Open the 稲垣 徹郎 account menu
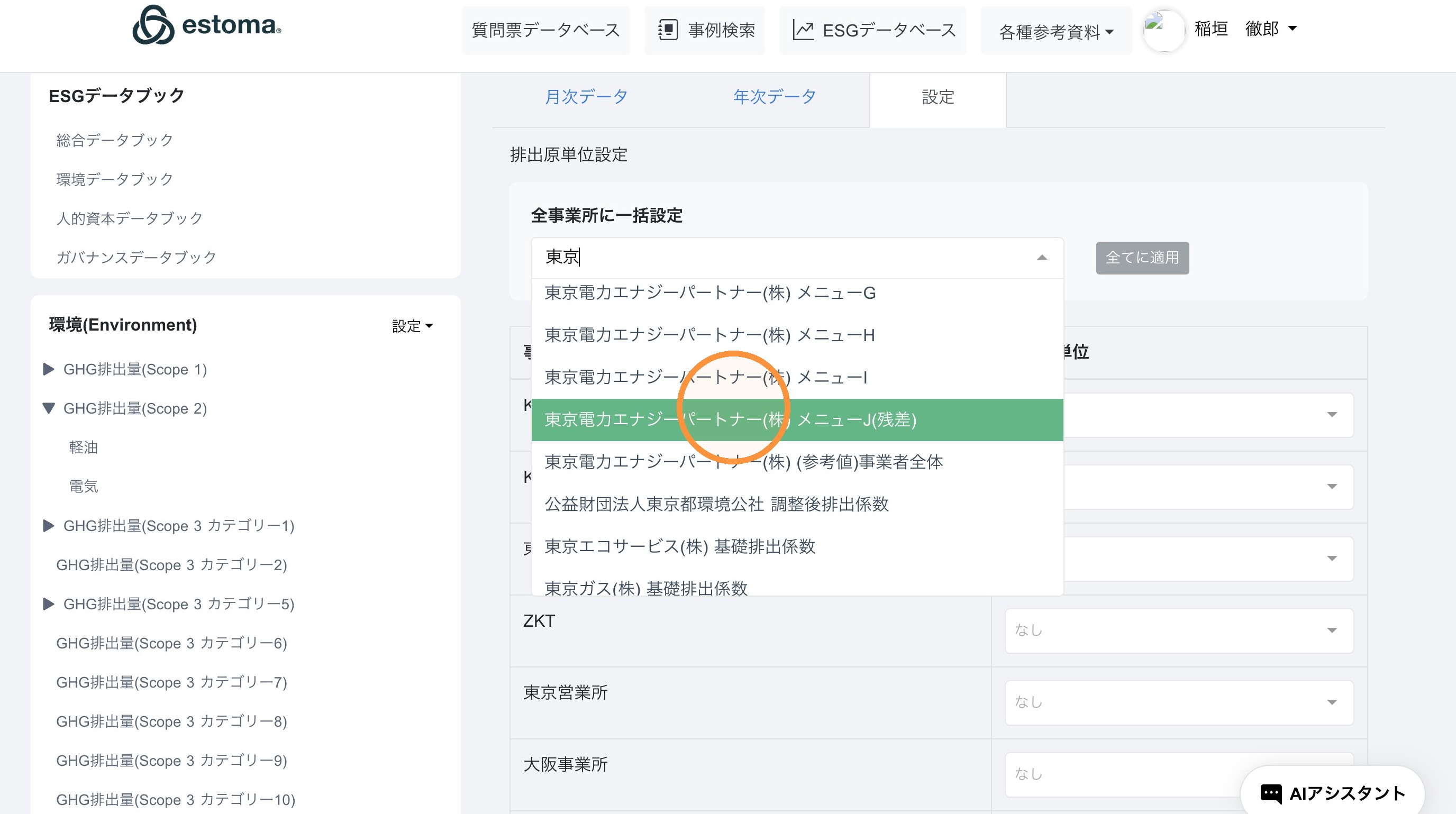Viewport: 1456px width, 814px height. pos(1245,28)
